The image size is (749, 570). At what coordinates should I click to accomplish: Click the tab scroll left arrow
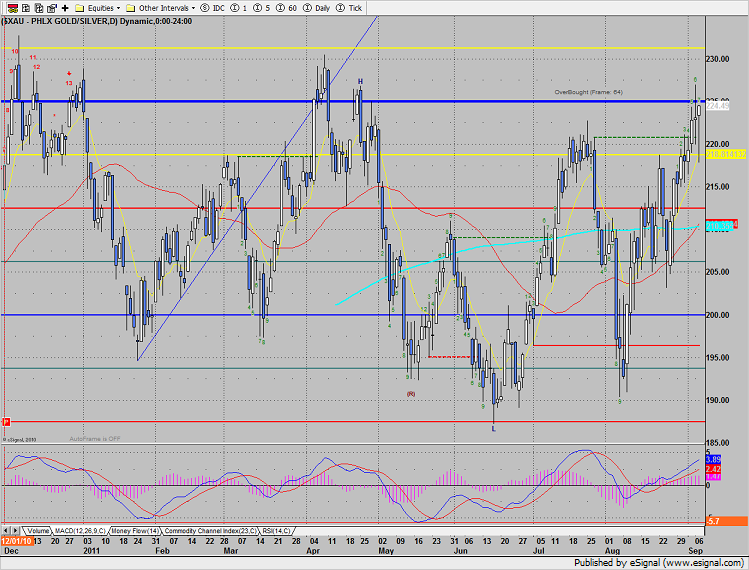(x=6, y=530)
